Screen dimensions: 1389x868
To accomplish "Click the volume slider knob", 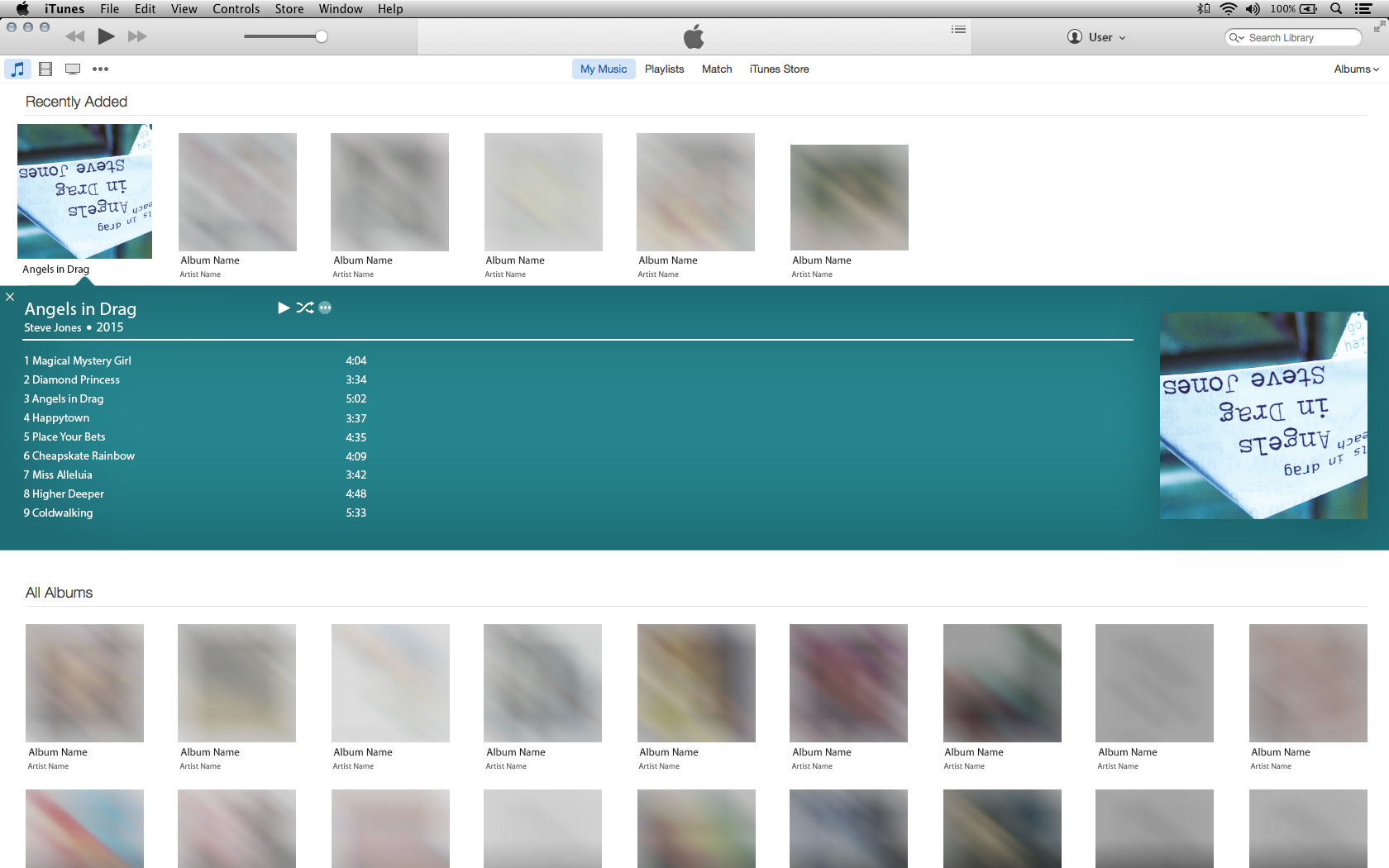I will point(322,36).
